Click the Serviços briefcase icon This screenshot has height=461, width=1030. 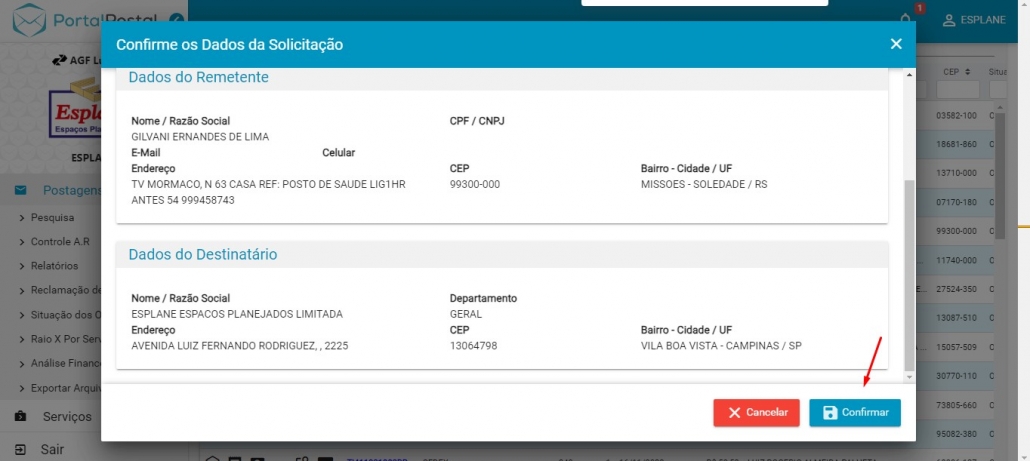(x=20, y=416)
